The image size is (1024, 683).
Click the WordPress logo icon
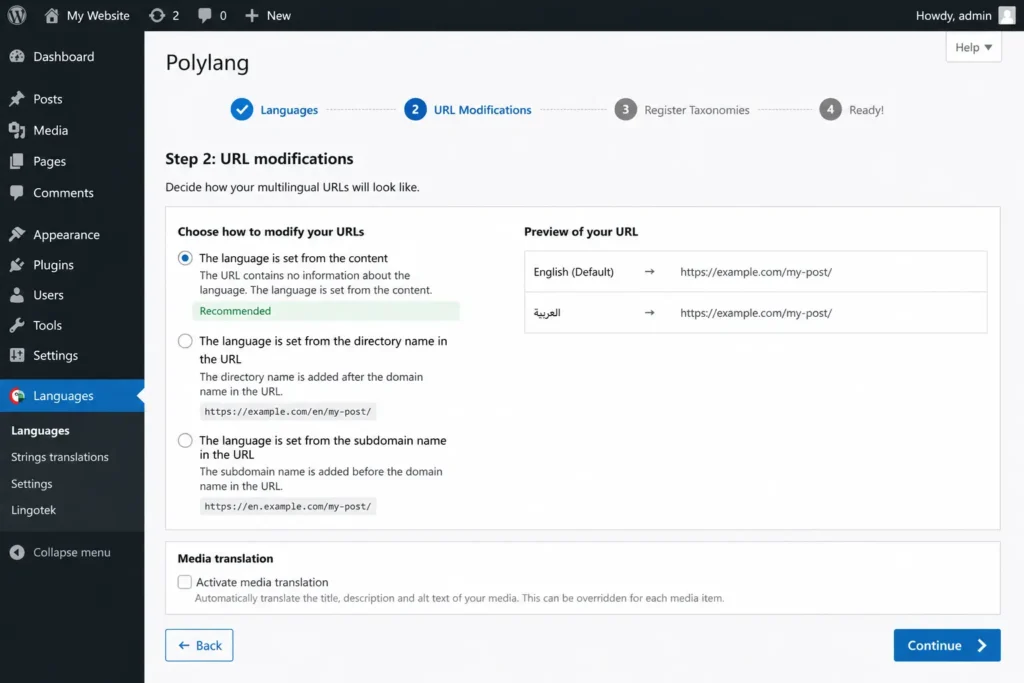pyautogui.click(x=17, y=15)
